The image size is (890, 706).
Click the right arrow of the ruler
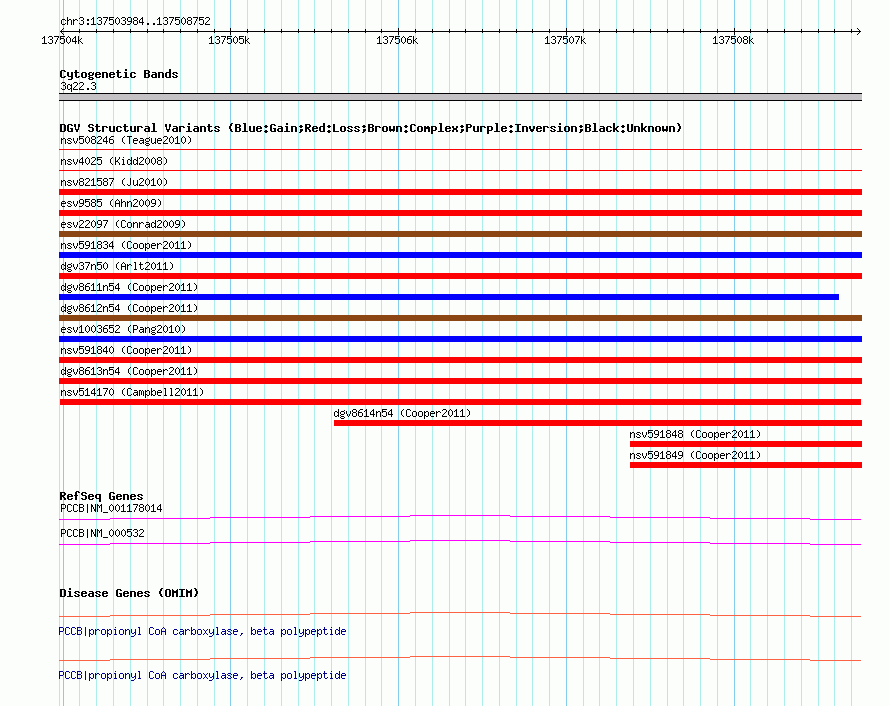tap(857, 31)
